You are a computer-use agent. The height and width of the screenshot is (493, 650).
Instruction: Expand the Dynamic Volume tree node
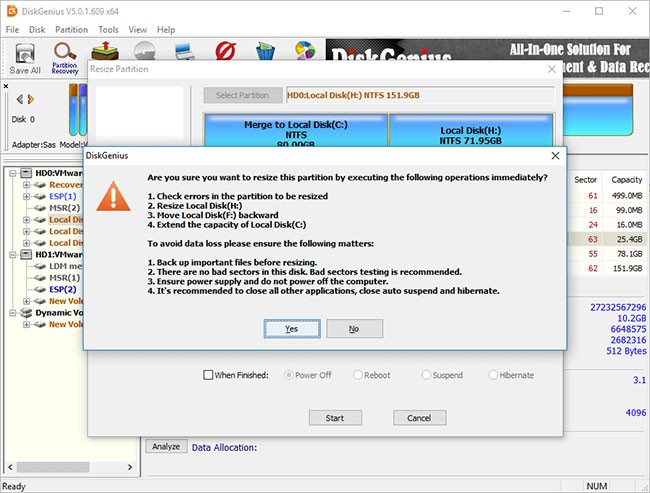pyautogui.click(x=12, y=312)
